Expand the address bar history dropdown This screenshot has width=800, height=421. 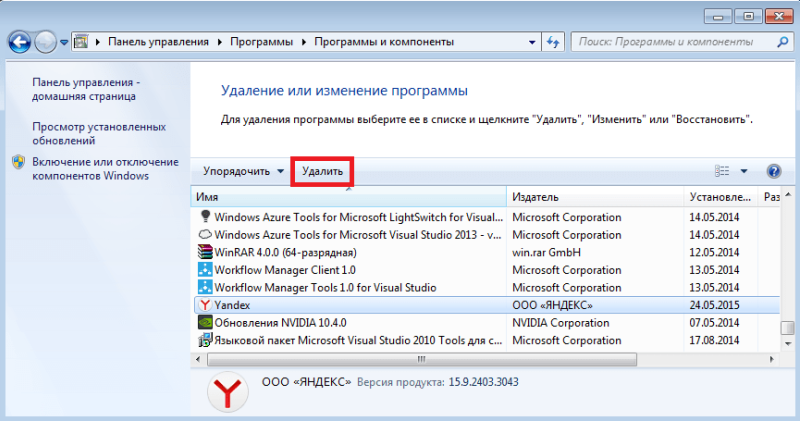532,42
